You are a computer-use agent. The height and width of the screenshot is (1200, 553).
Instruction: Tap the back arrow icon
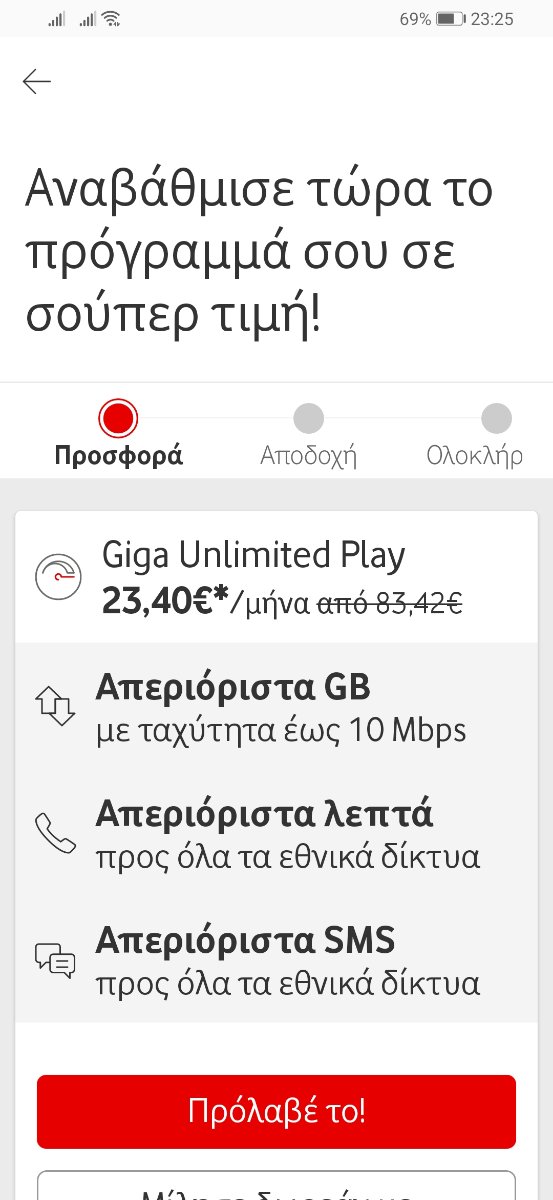point(37,82)
